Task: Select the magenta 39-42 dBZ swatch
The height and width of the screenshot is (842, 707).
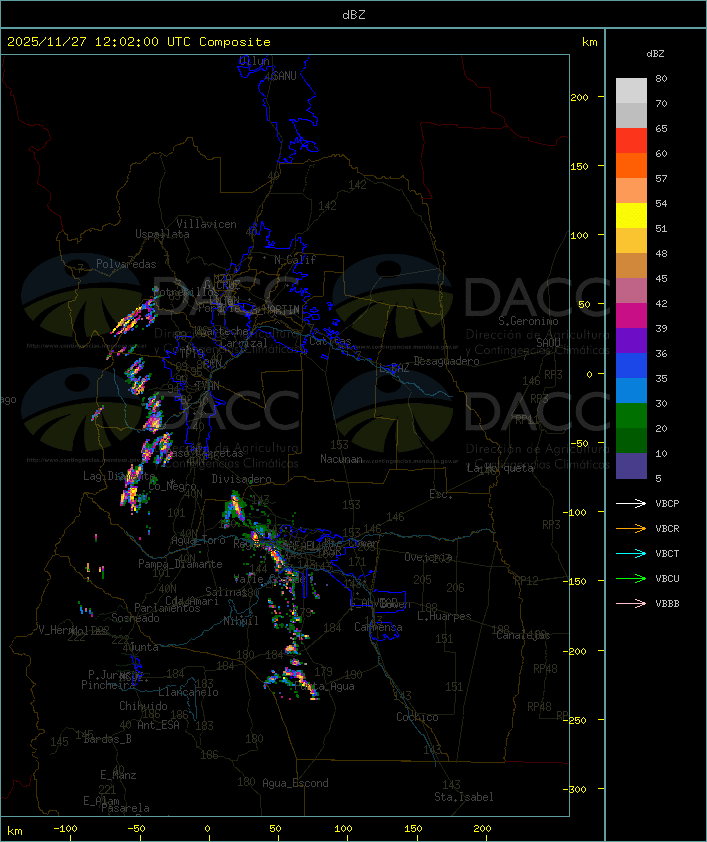Action: coord(631,315)
